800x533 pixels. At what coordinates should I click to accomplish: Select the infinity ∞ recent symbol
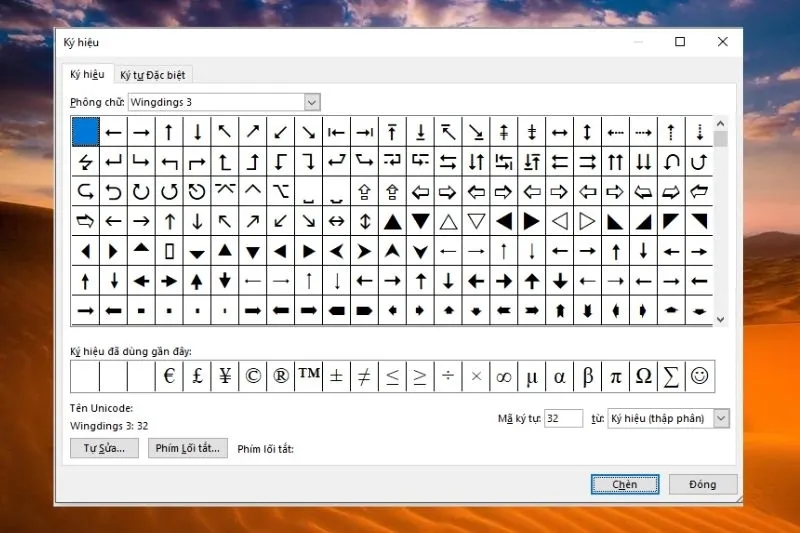pyautogui.click(x=504, y=376)
